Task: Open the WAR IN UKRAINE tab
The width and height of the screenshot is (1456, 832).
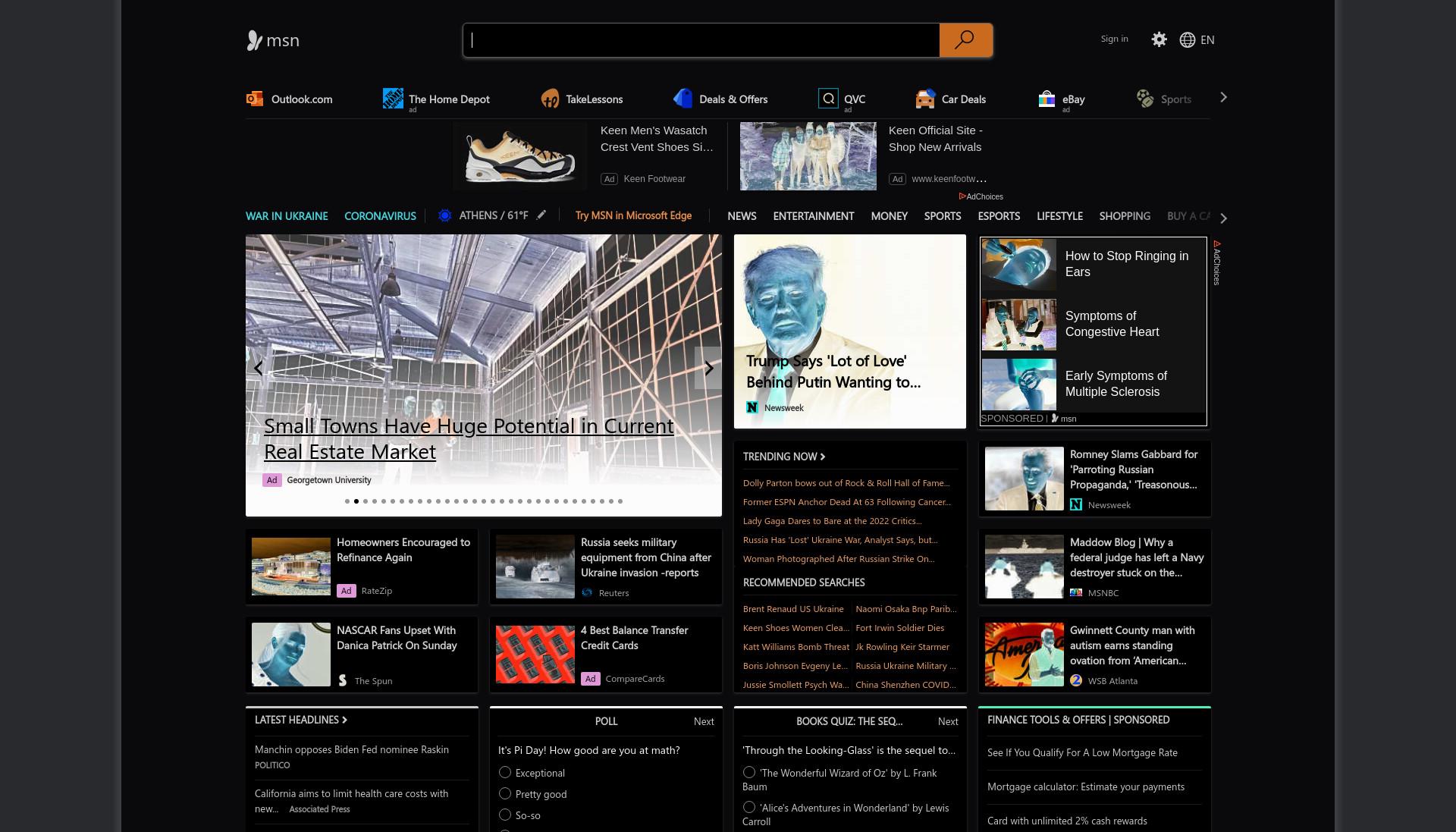Action: click(x=287, y=216)
